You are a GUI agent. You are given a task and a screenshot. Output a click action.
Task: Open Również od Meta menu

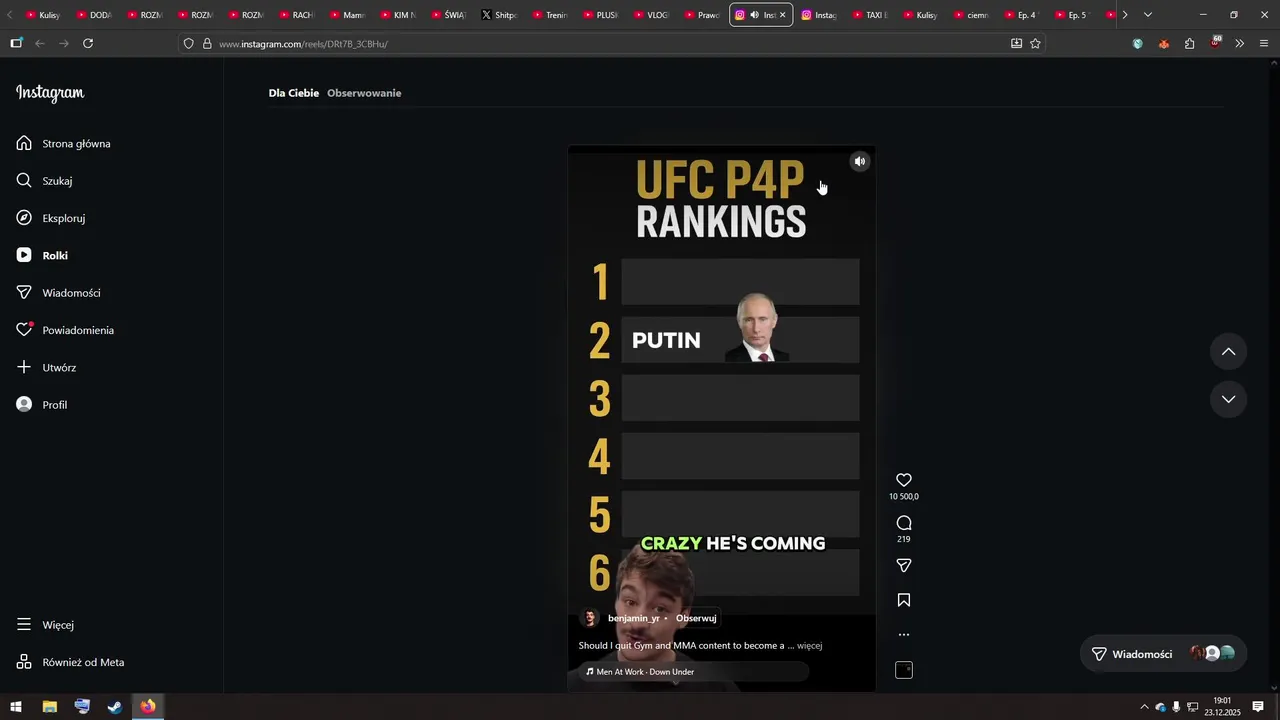pyautogui.click(x=70, y=662)
